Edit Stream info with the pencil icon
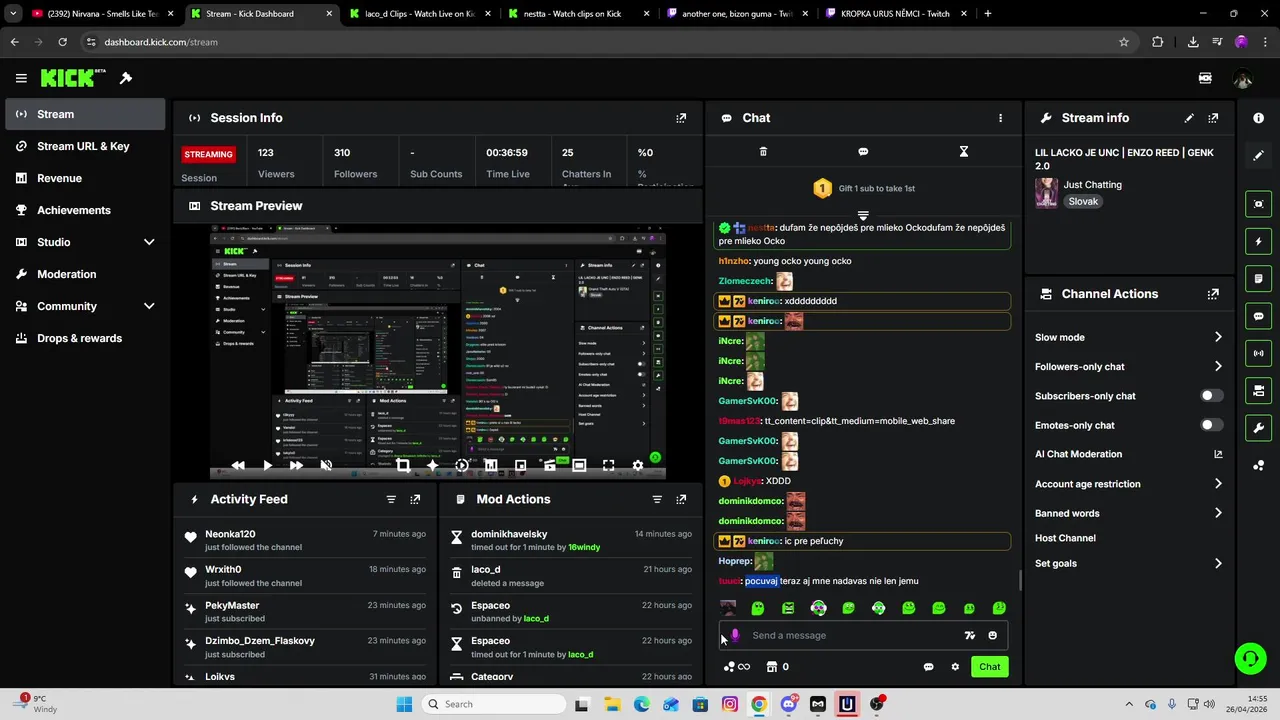Image resolution: width=1280 pixels, height=720 pixels. [1189, 118]
